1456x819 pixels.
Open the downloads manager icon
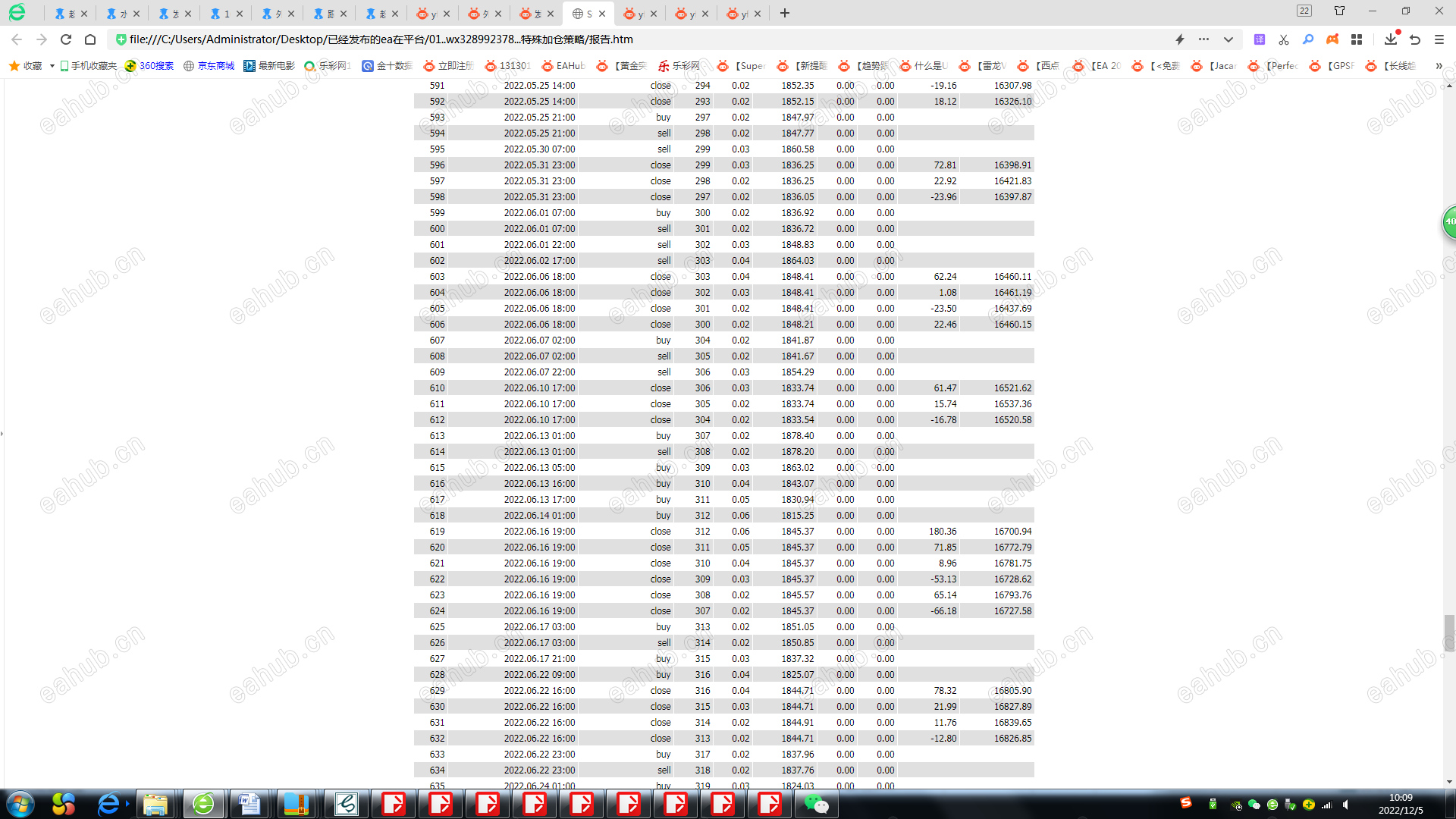coord(1390,39)
